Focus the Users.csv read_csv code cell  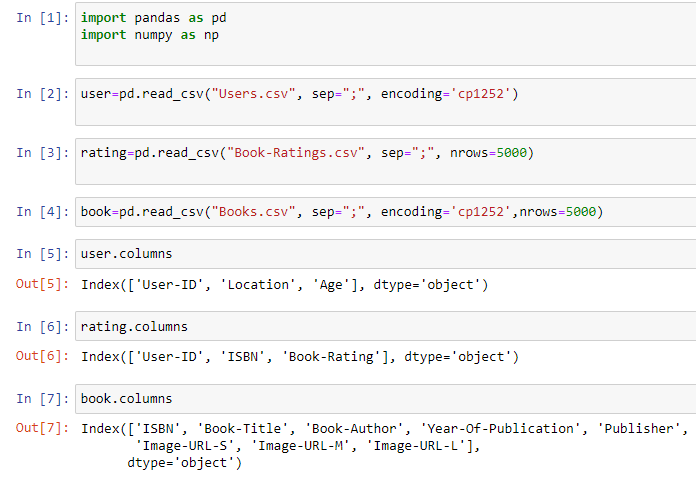385,101
